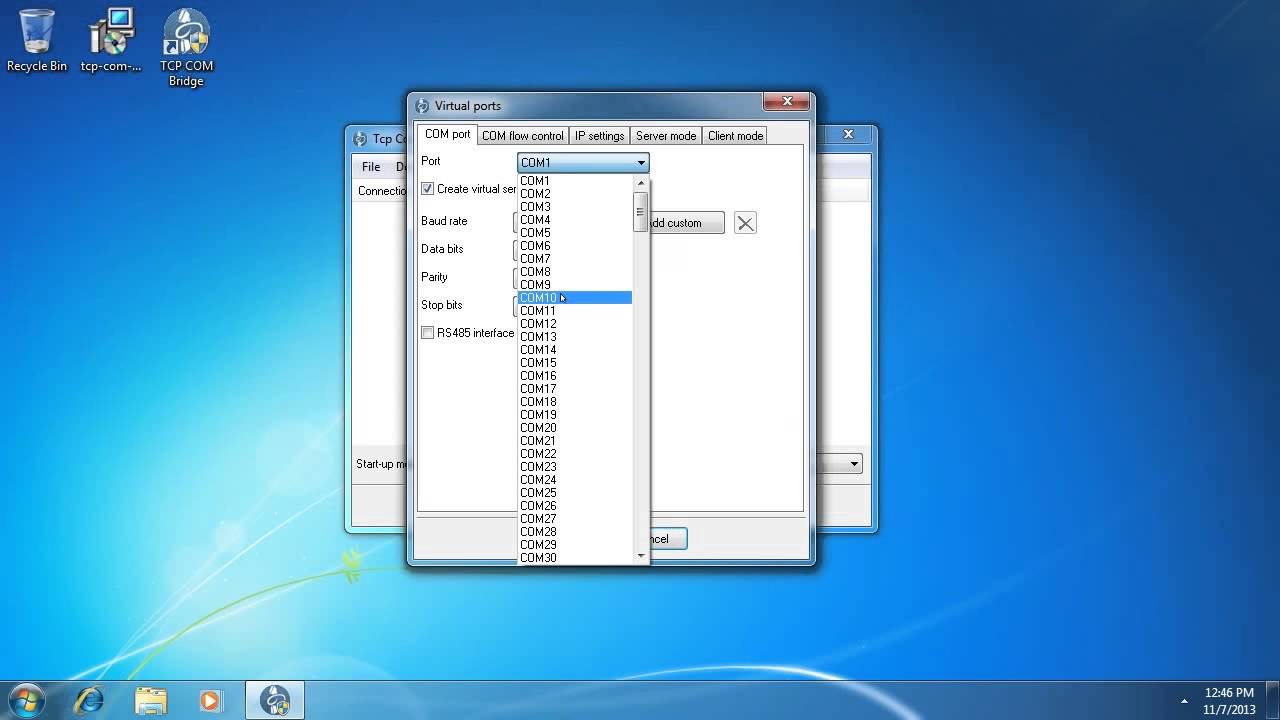Screen dimensions: 1280x720
Task: Select COM7 in the port list
Action: (575, 259)
